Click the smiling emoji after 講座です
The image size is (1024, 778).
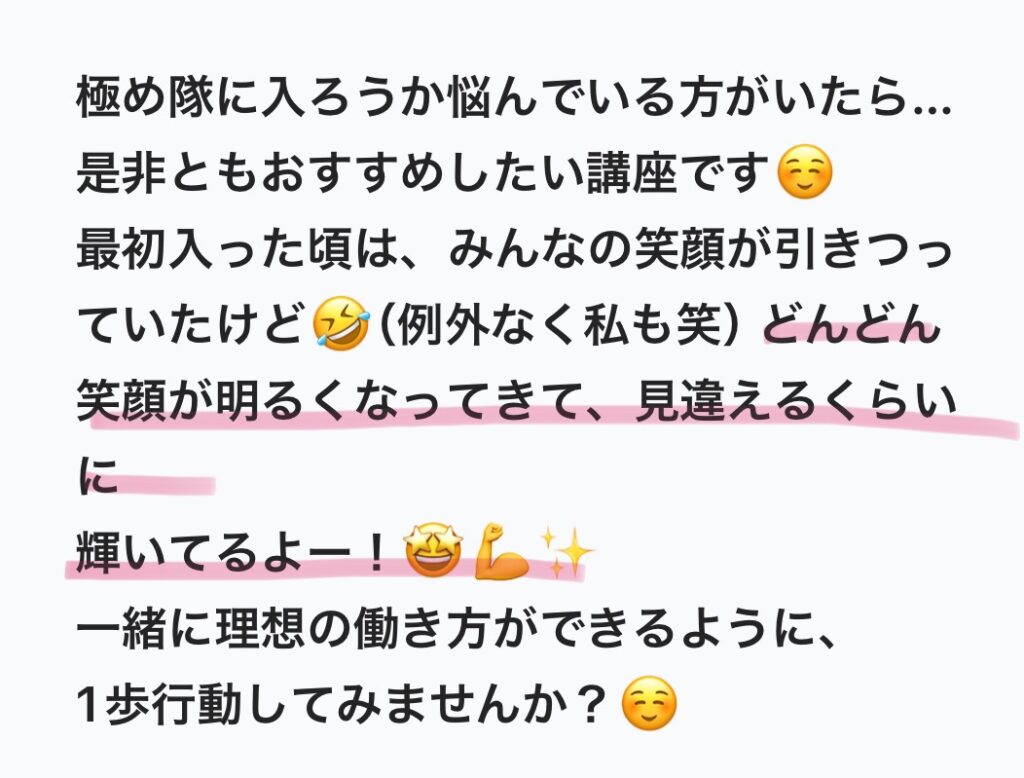pyautogui.click(x=806, y=172)
